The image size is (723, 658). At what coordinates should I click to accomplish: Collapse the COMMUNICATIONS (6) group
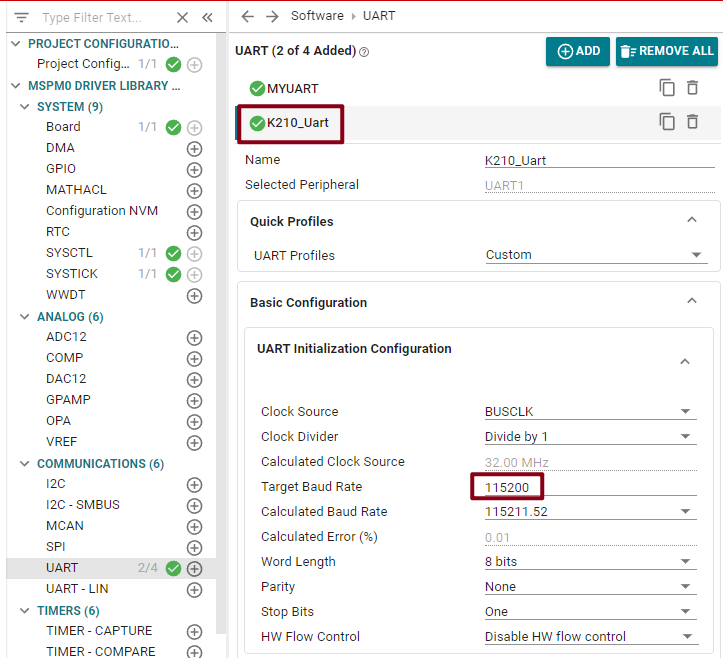click(24, 464)
